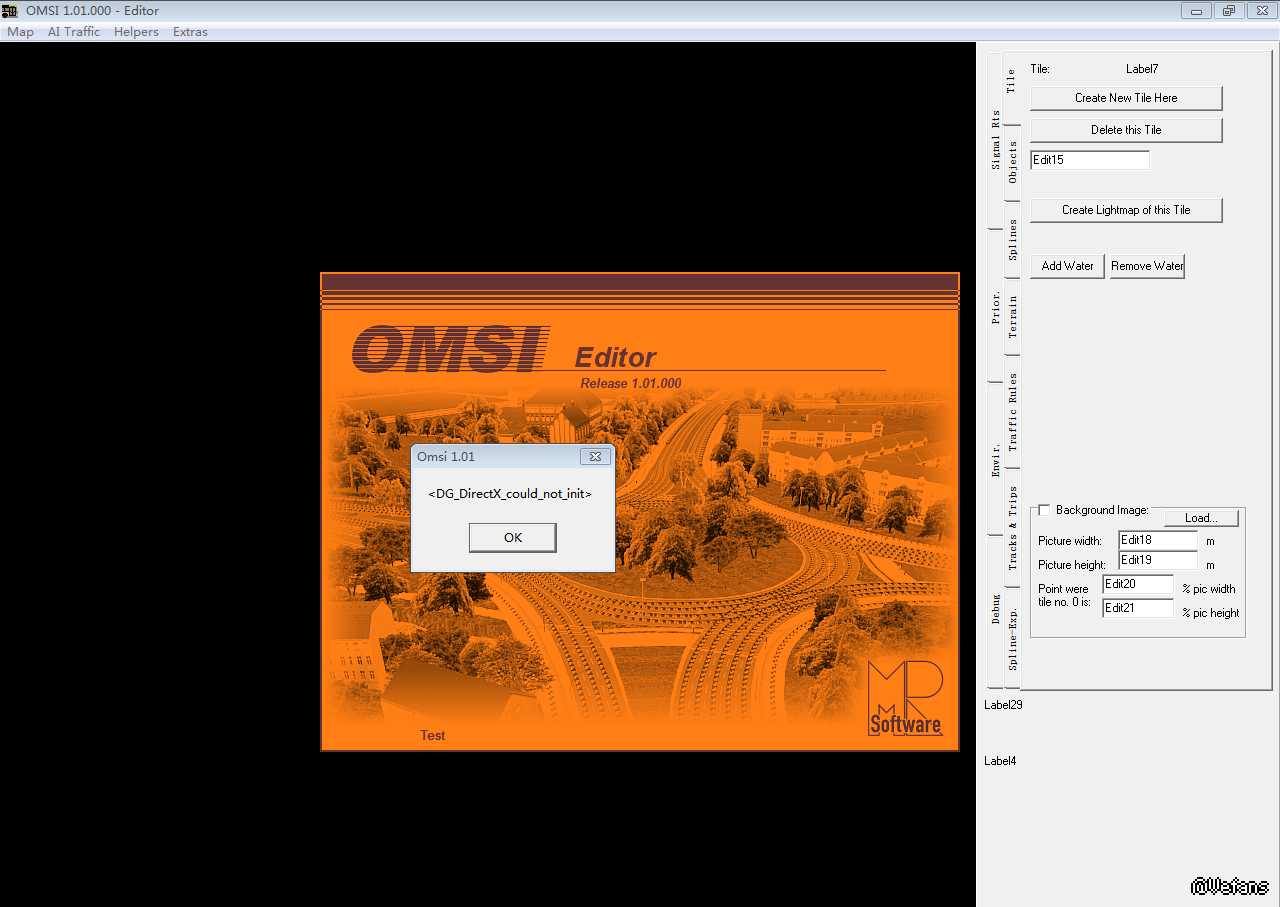Open the Map menu
This screenshot has height=907, width=1280.
[20, 32]
